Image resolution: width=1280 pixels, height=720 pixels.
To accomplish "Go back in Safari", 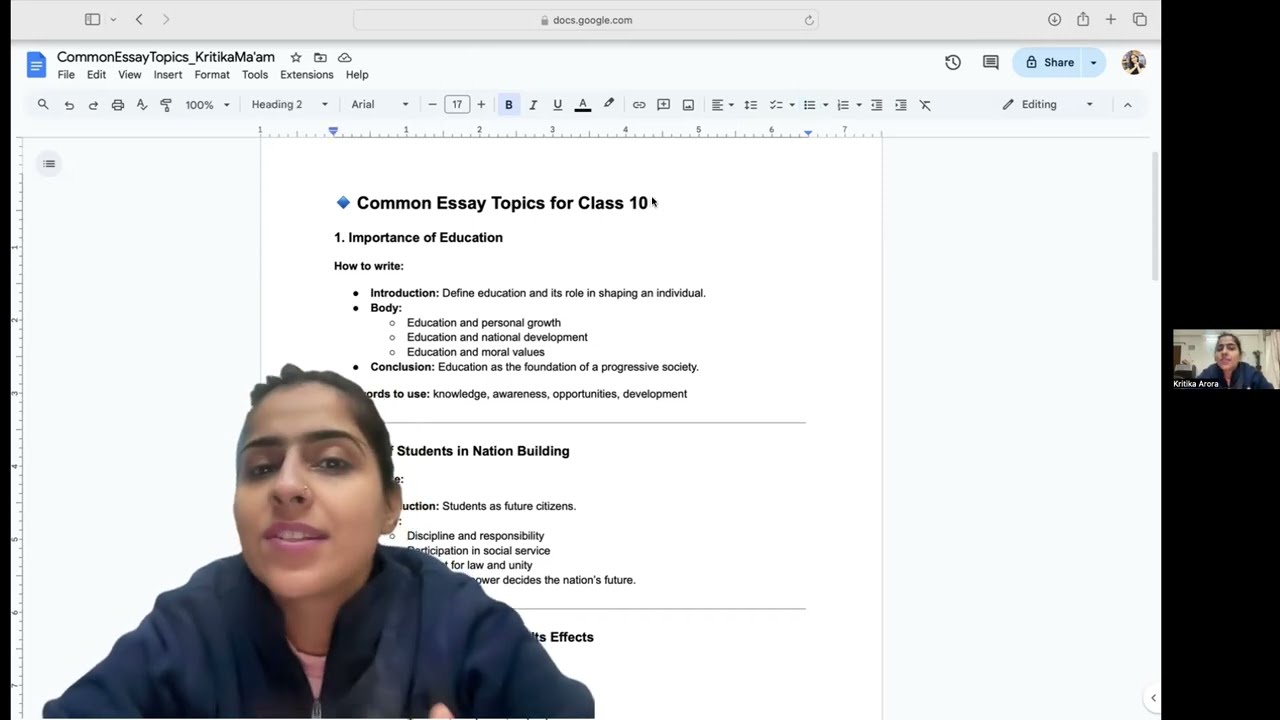I will (139, 19).
